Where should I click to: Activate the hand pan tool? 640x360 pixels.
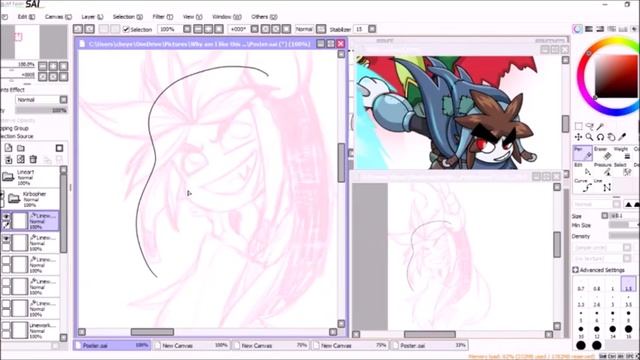click(611, 137)
